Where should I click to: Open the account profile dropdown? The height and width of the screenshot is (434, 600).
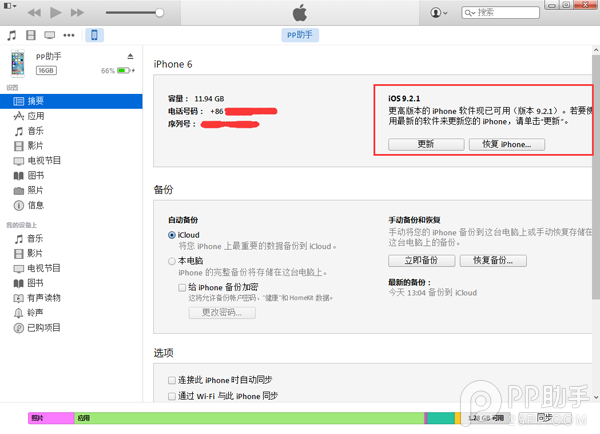(x=439, y=13)
